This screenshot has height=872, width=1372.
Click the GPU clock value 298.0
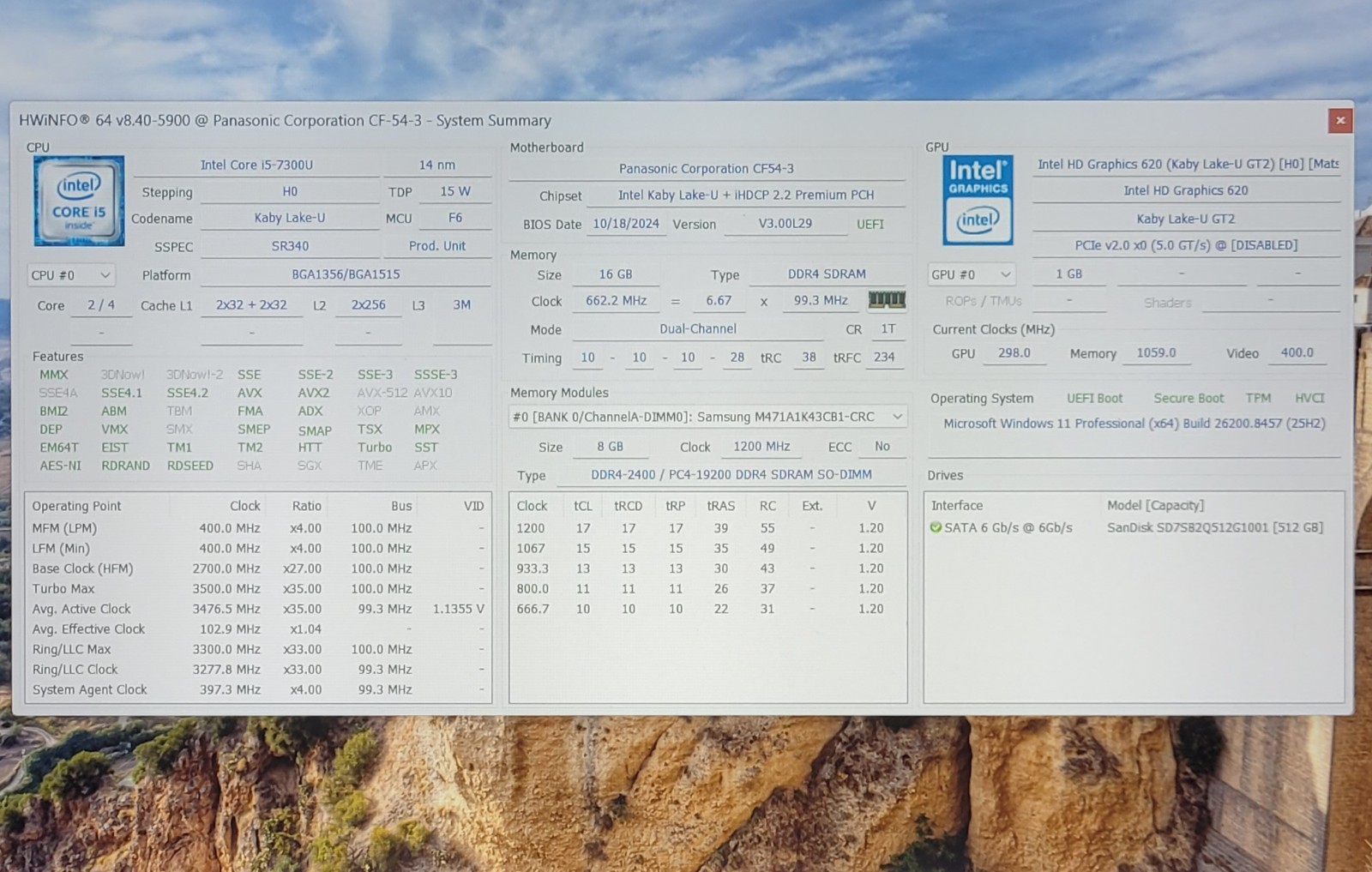[1014, 353]
